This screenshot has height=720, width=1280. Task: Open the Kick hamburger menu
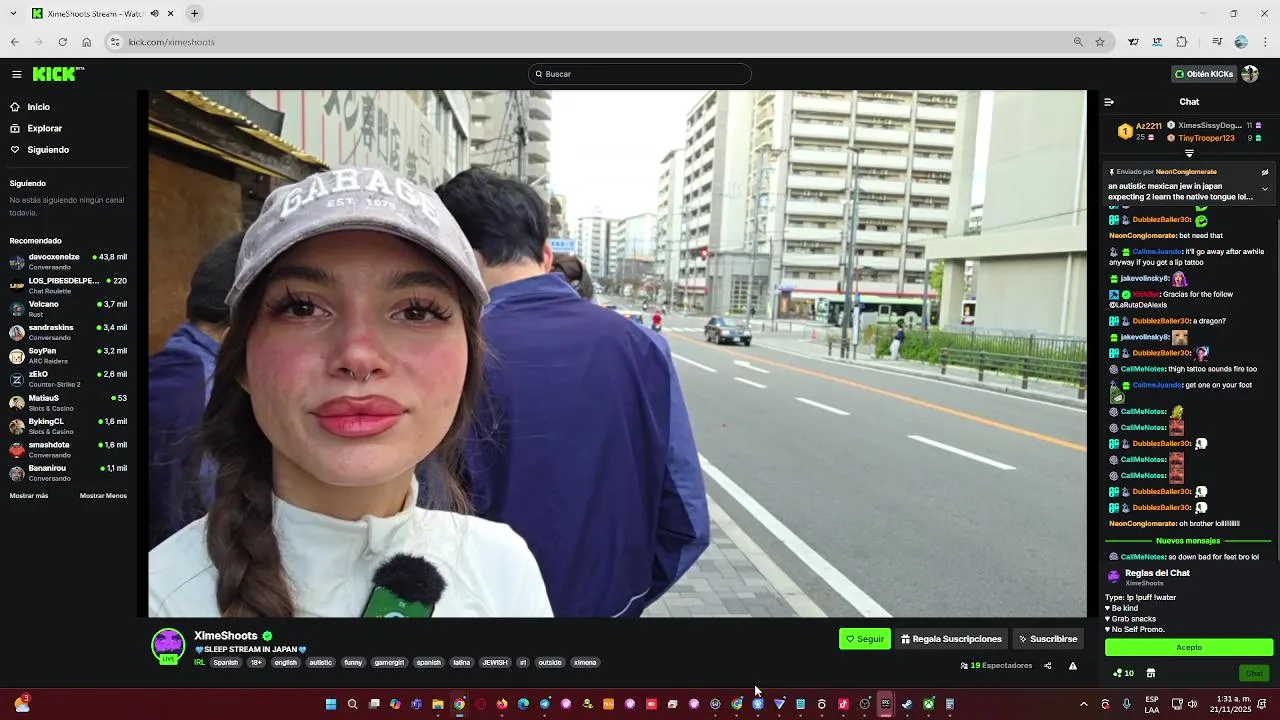tap(17, 74)
